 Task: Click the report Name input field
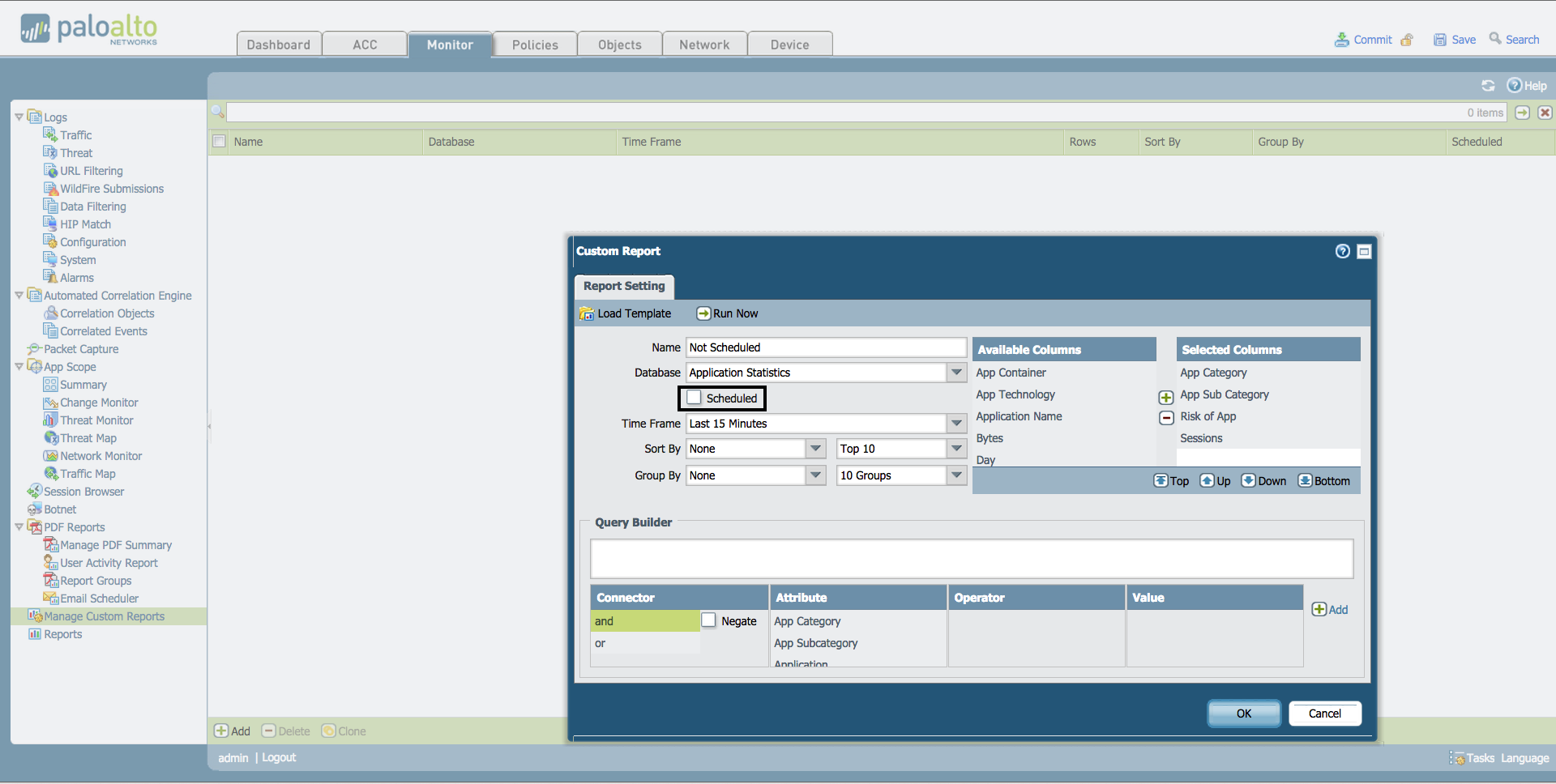point(825,347)
